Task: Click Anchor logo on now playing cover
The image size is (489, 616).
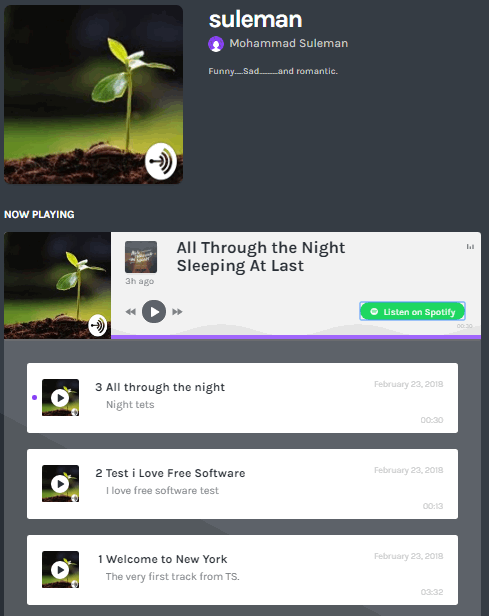Action: pos(97,325)
